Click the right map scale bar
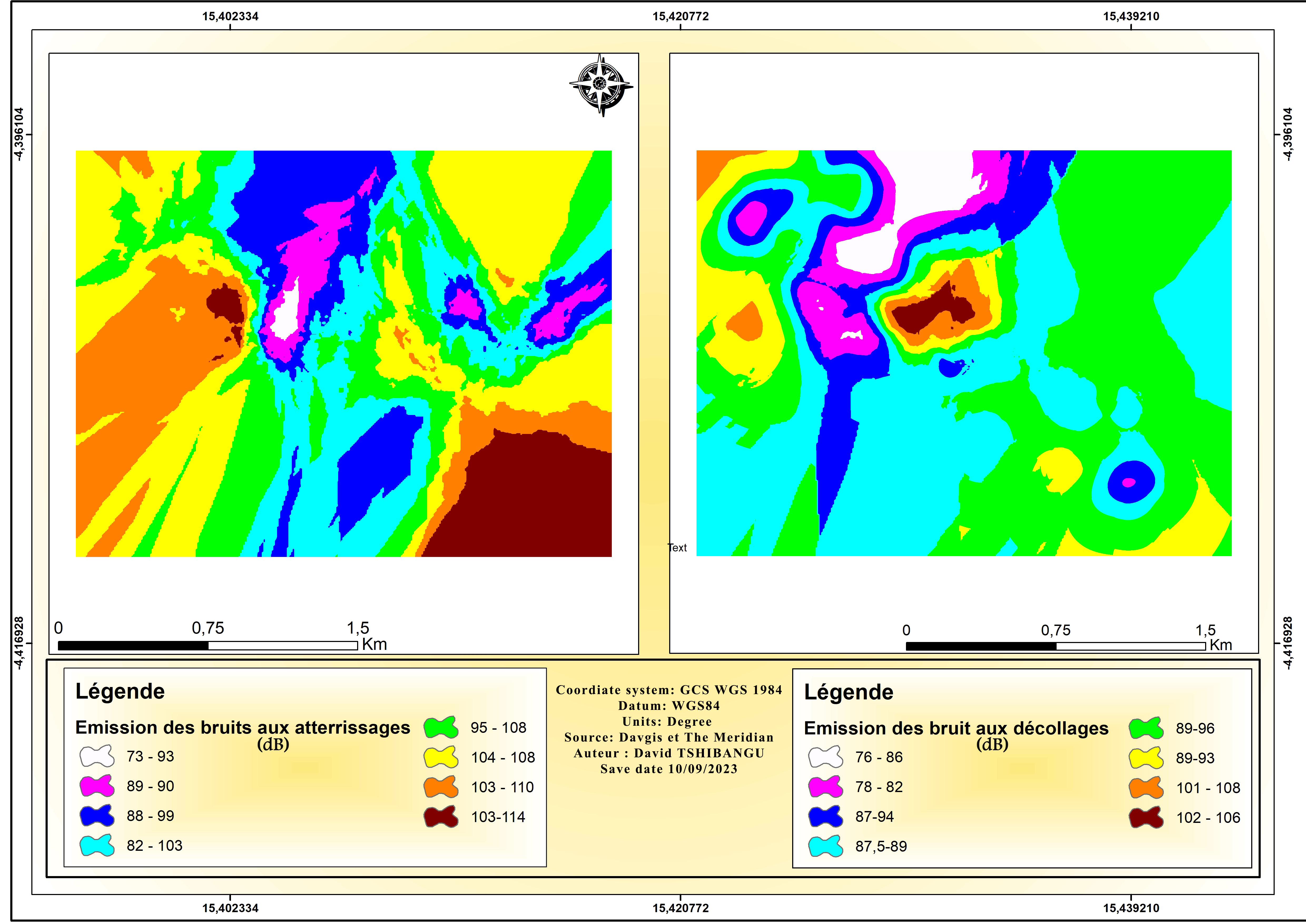The width and height of the screenshot is (1306, 924). click(1056, 646)
